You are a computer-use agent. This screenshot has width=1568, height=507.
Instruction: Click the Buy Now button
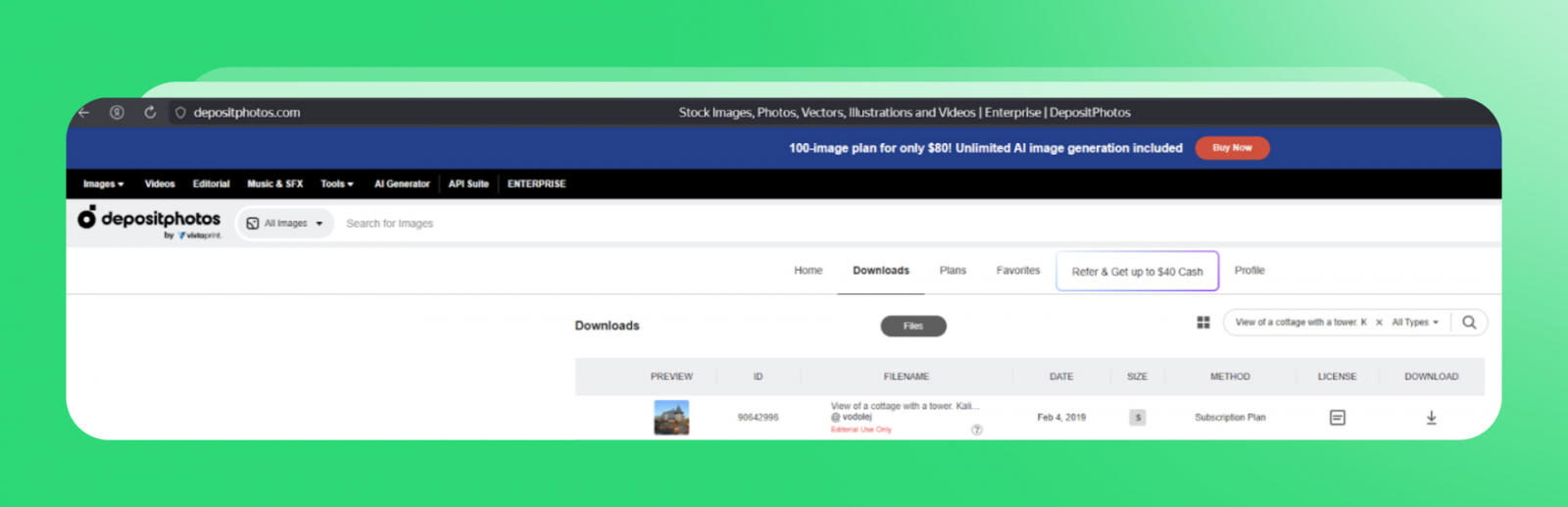pyautogui.click(x=1232, y=148)
